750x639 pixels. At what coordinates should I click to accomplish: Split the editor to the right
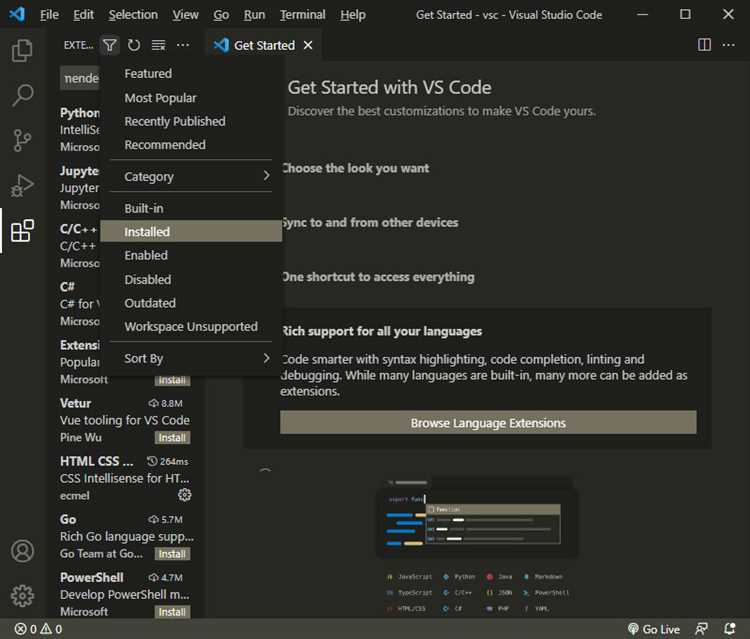coord(704,46)
